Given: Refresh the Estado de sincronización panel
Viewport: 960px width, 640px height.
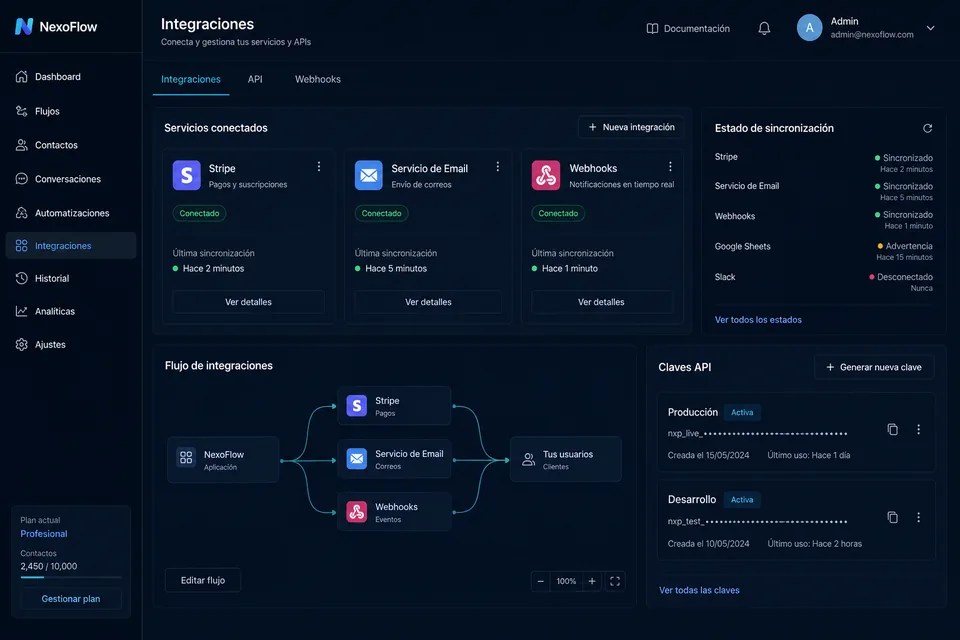Looking at the screenshot, I should click(x=928, y=128).
